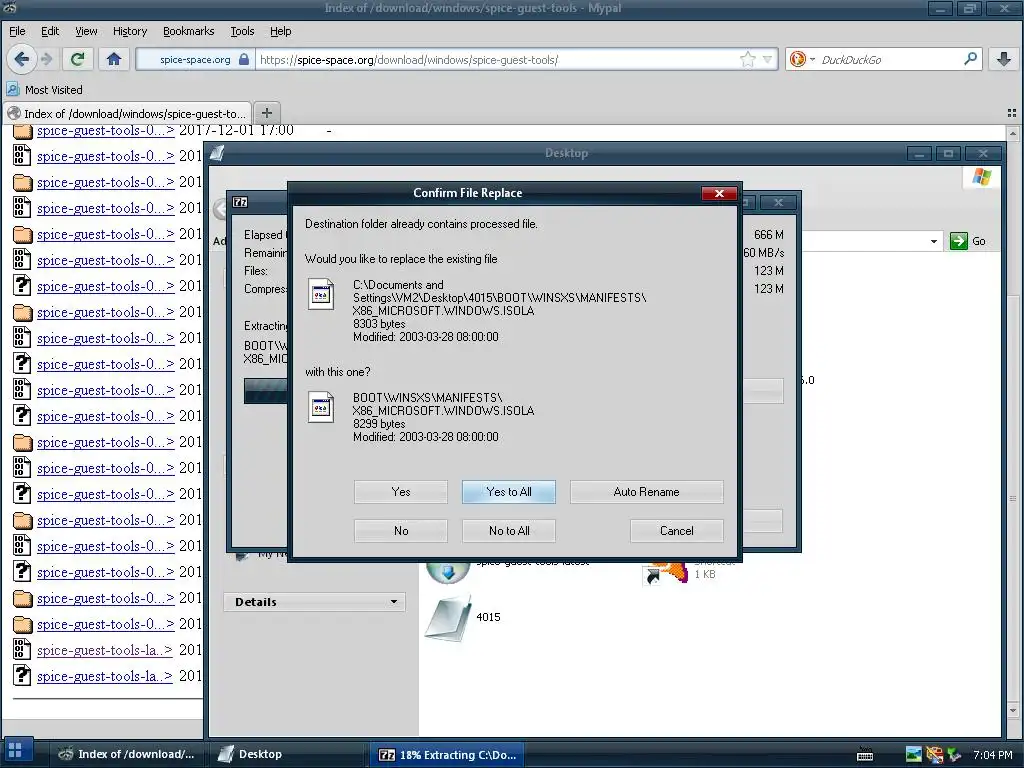Viewport: 1024px width, 768px height.
Task: Click the site security padlock icon
Action: (244, 59)
